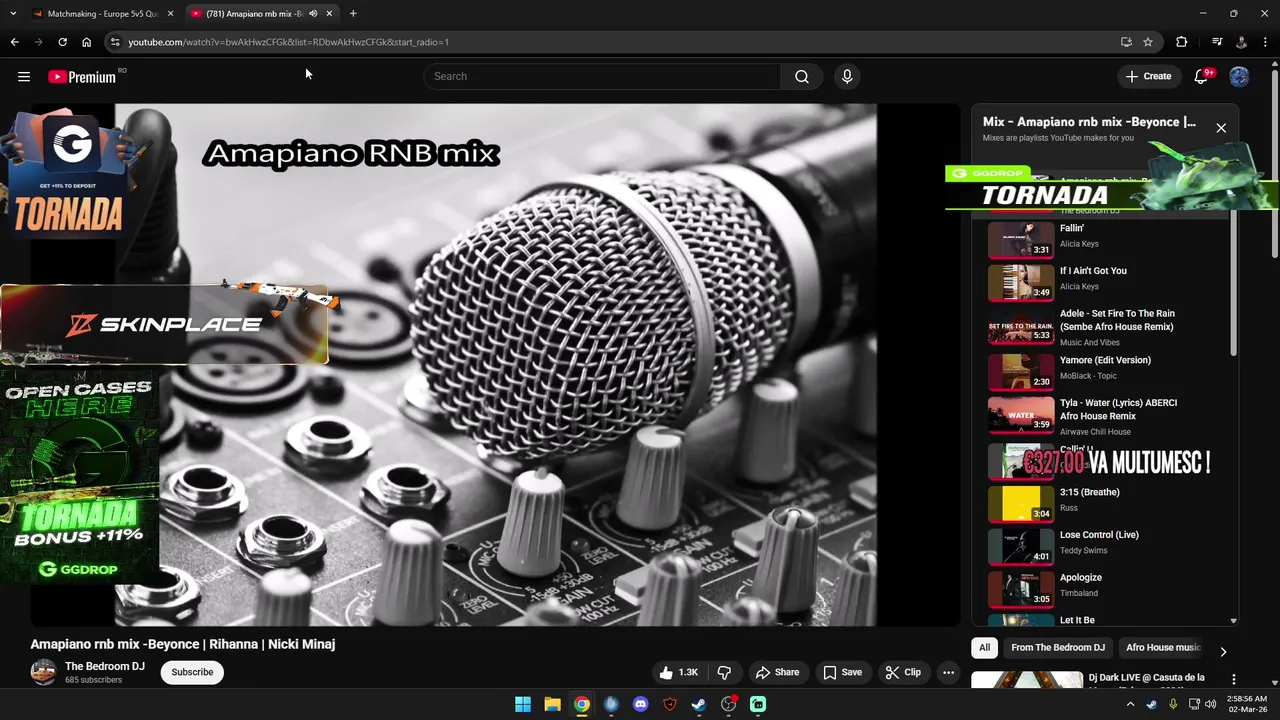Go forward in browser history
Image resolution: width=1280 pixels, height=720 pixels.
click(38, 42)
